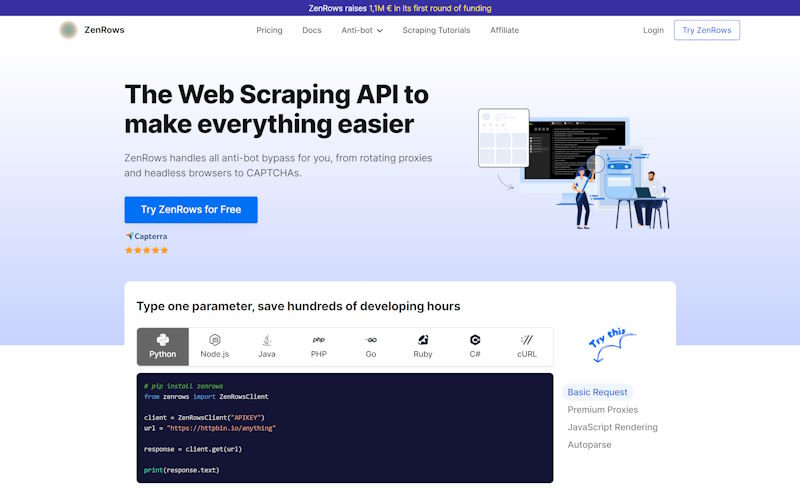
Task: Click the Python snake icon
Action: pos(163,340)
